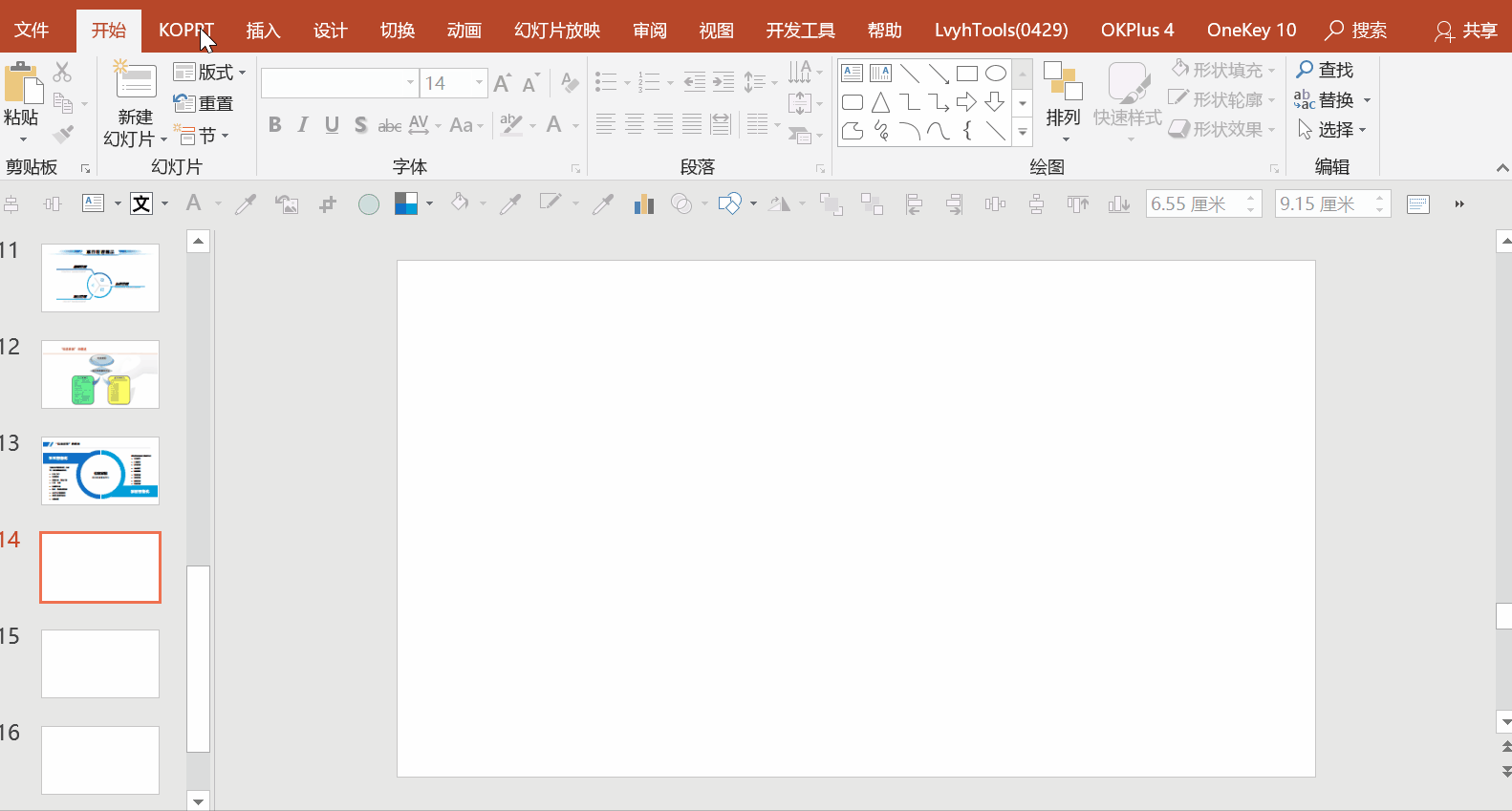Click the blue color swatch in quick toolbar
1512x811 pixels.
click(406, 203)
